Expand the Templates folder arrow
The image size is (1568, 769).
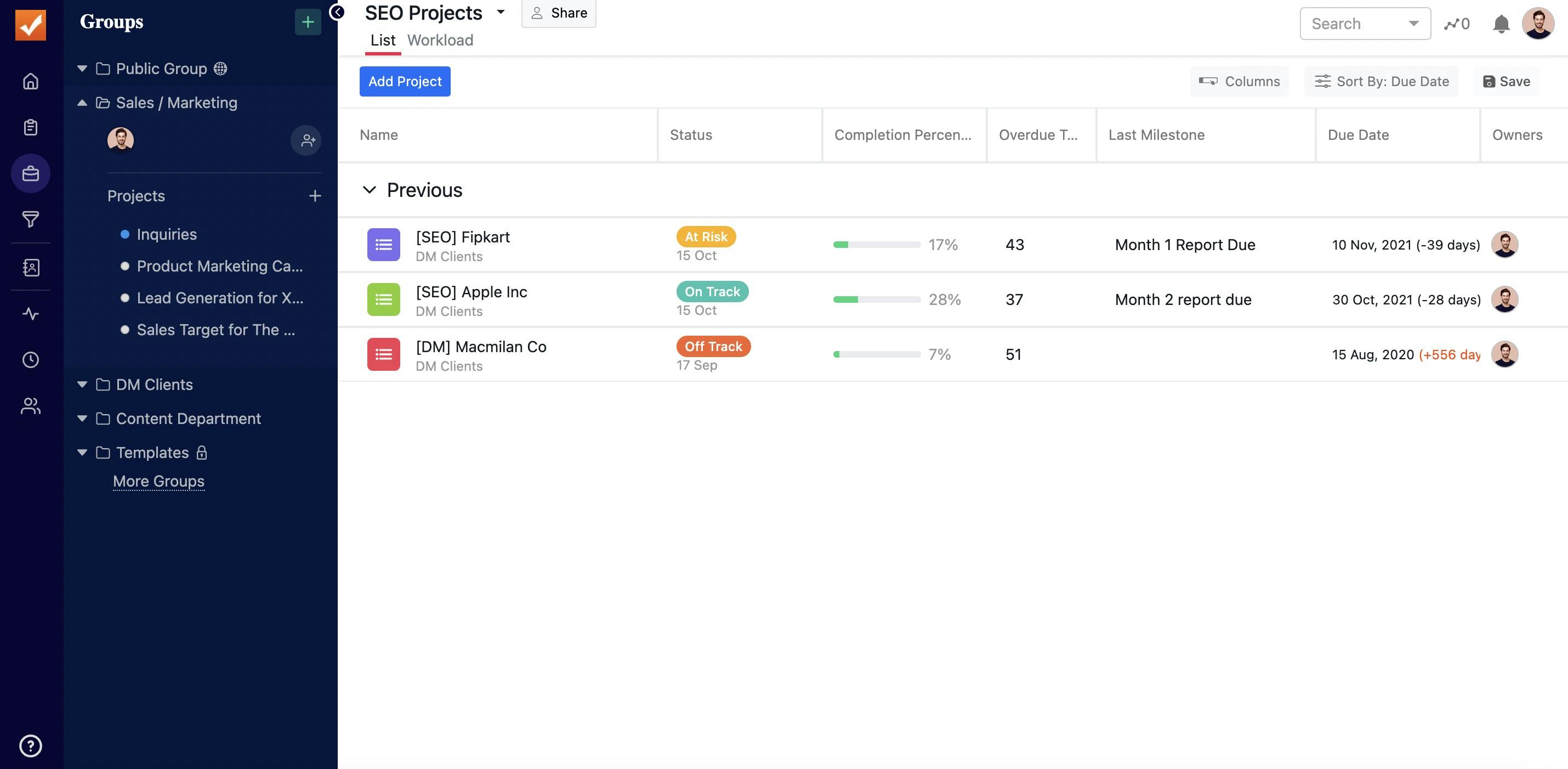[x=82, y=453]
